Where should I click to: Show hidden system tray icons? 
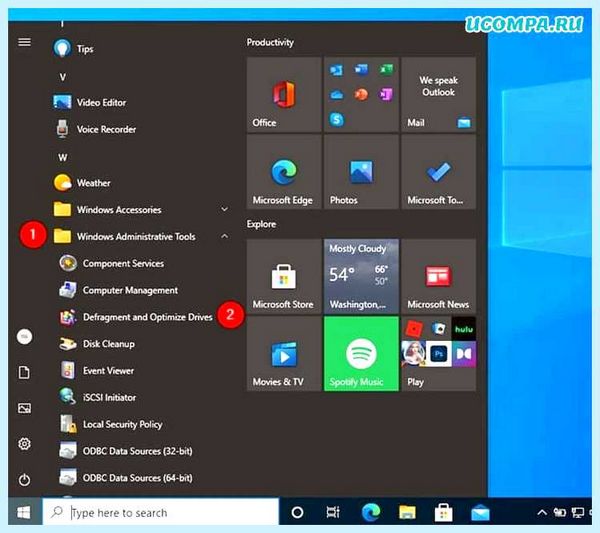(541, 512)
